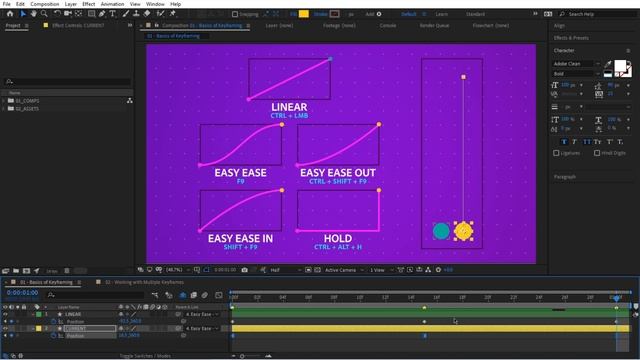Click the Stroke color swatch in toolbar
Image resolution: width=640 pixels, height=360 pixels.
pos(335,14)
